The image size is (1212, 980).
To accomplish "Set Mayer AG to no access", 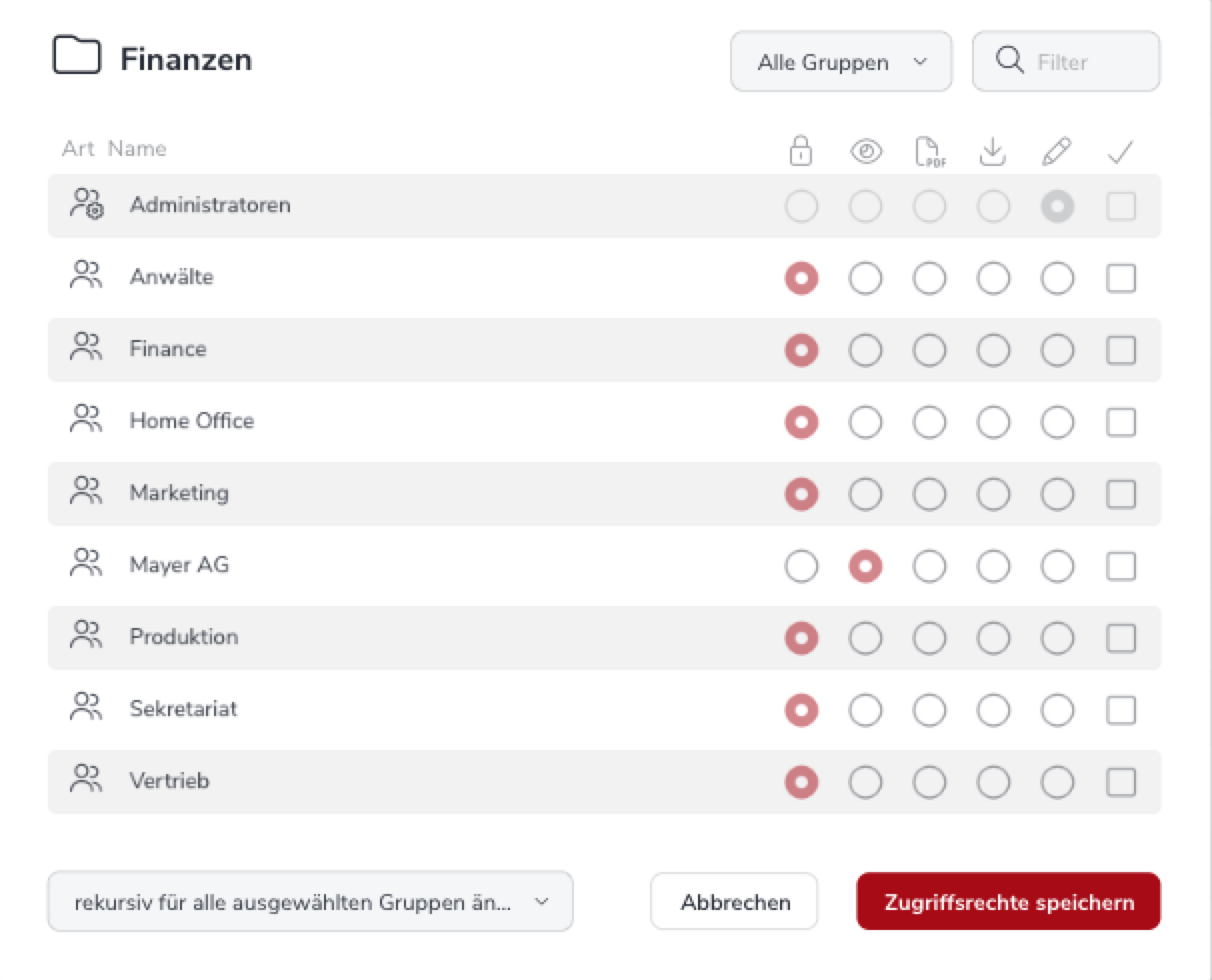I will point(801,566).
